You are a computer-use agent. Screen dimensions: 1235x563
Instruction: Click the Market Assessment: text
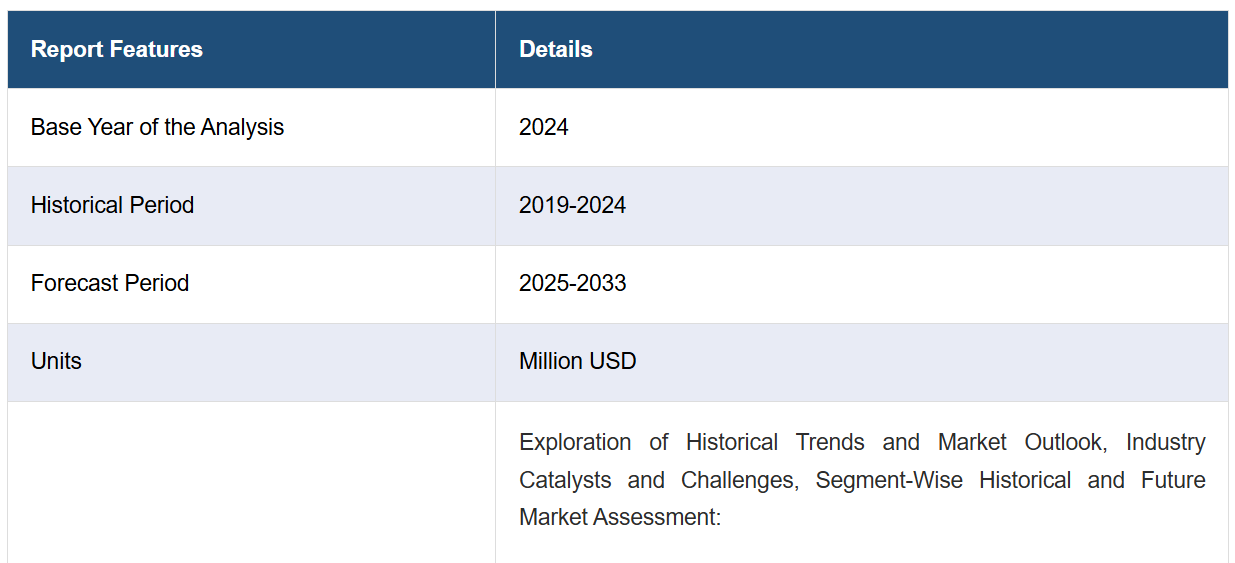[x=619, y=517]
